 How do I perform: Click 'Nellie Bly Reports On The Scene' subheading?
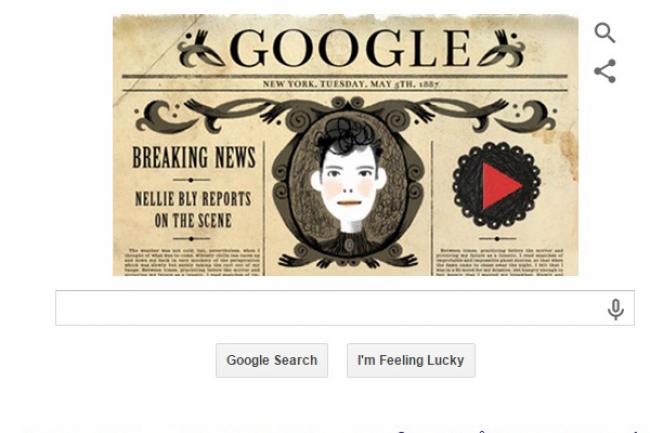[193, 210]
